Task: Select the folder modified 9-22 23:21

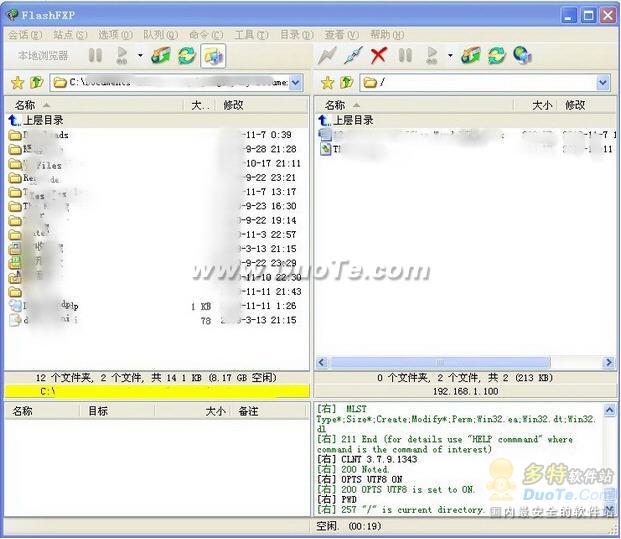Action: point(157,178)
